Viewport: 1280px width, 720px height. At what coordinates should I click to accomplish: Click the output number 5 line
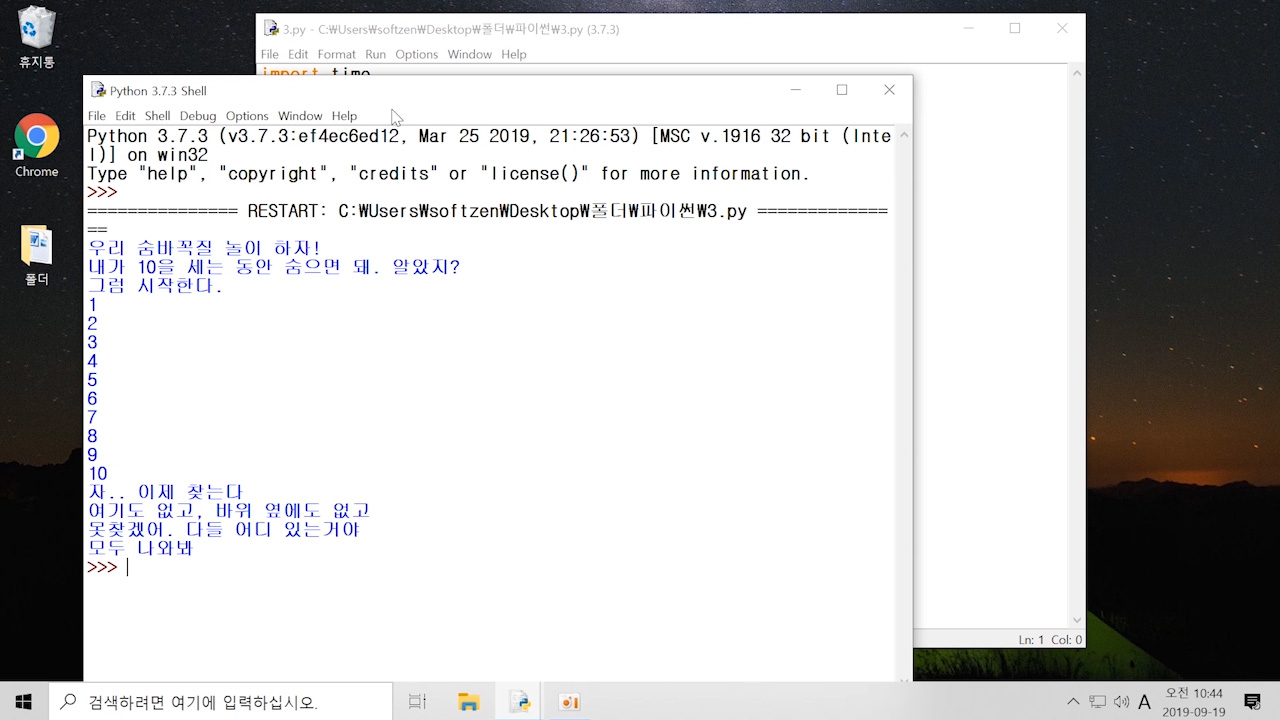click(x=92, y=380)
